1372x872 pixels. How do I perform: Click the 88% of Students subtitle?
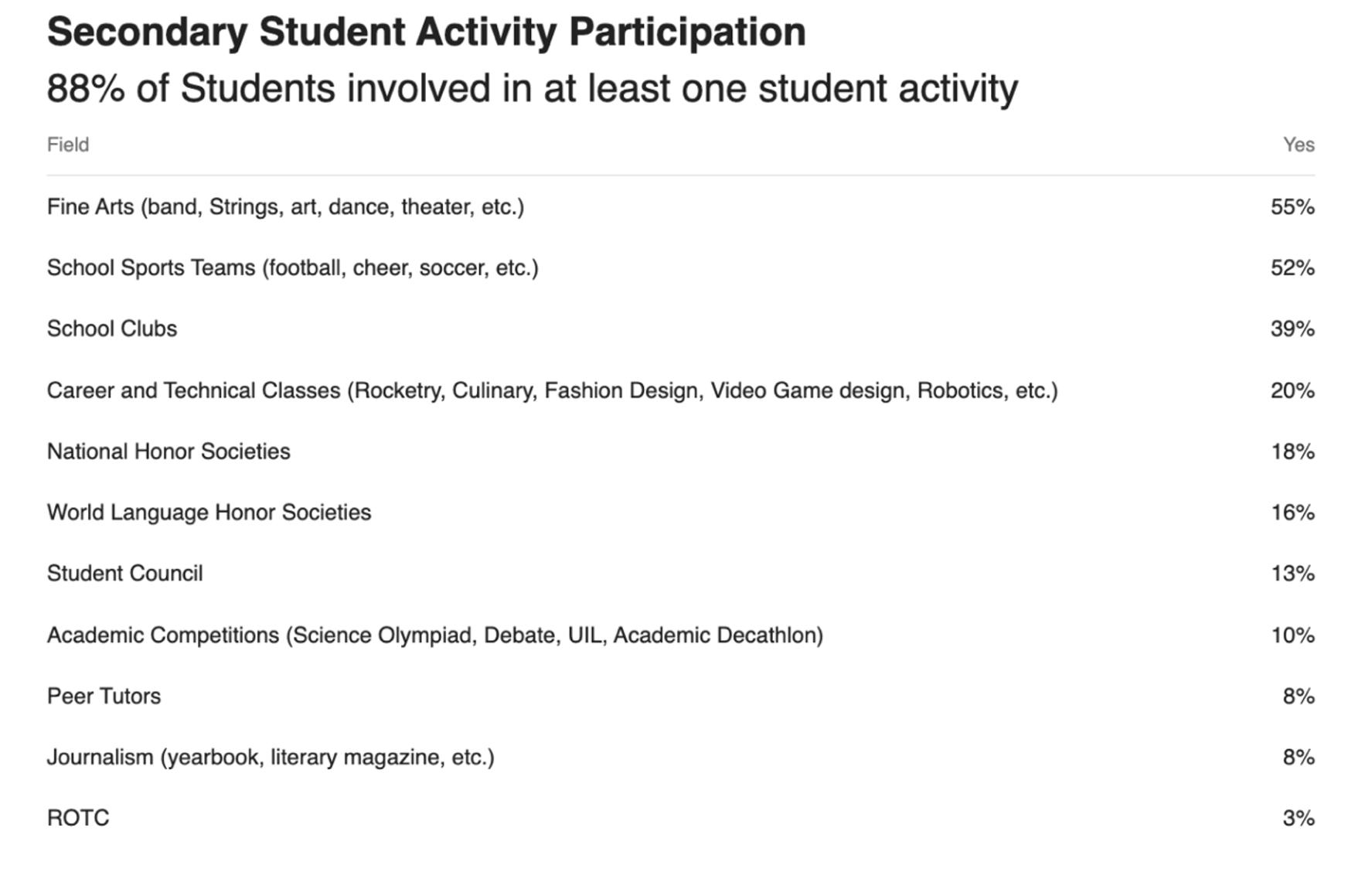532,88
